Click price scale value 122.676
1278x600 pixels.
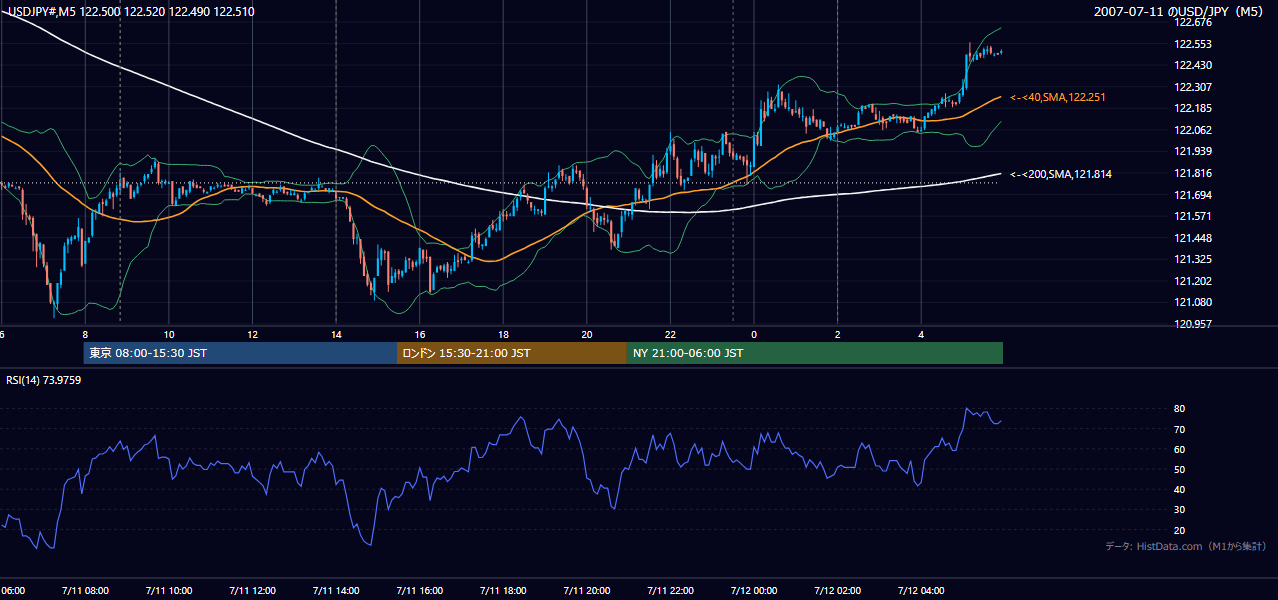click(1192, 22)
